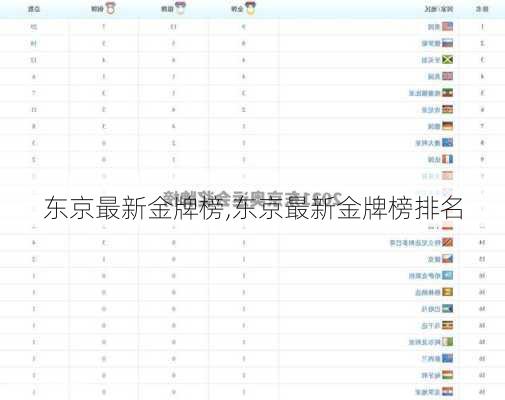This screenshot has height=400, width=505.
Task: Select the Union Jack flag in fourth row
Action: pyautogui.click(x=447, y=76)
